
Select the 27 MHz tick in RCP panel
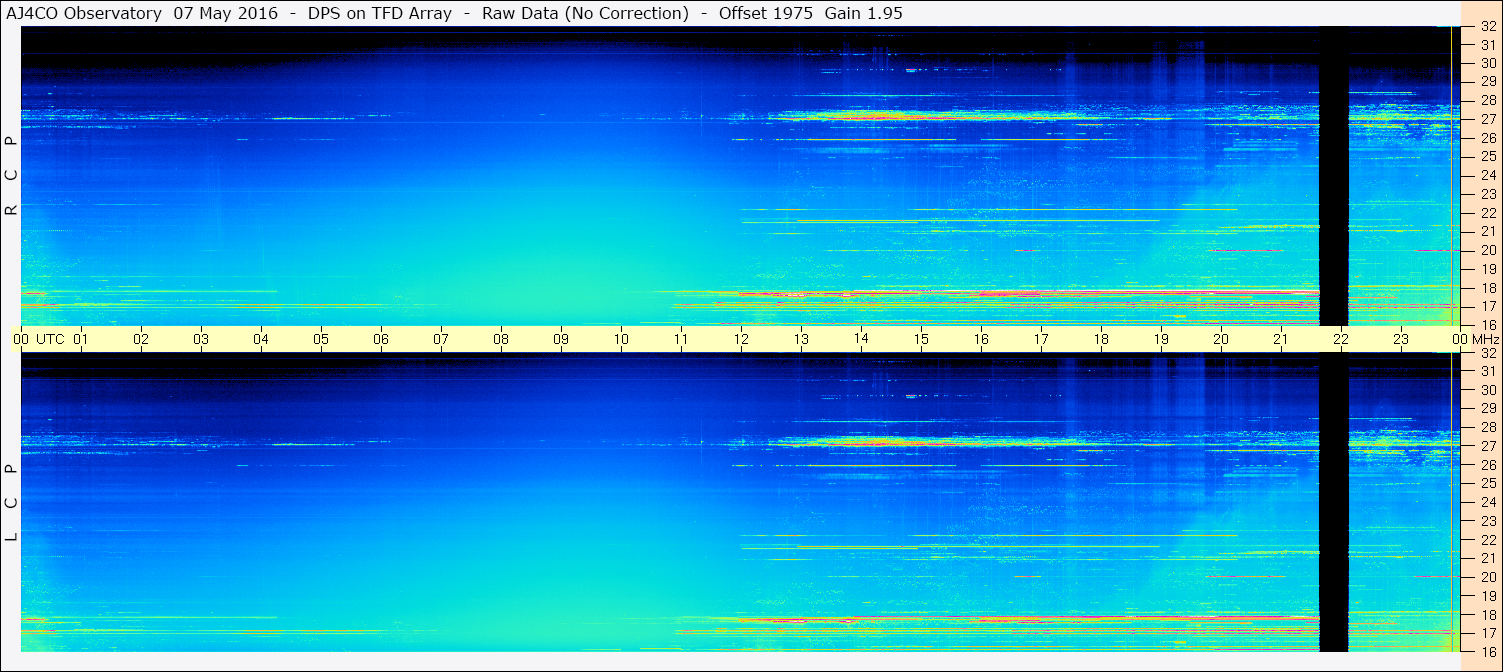click(x=1488, y=119)
